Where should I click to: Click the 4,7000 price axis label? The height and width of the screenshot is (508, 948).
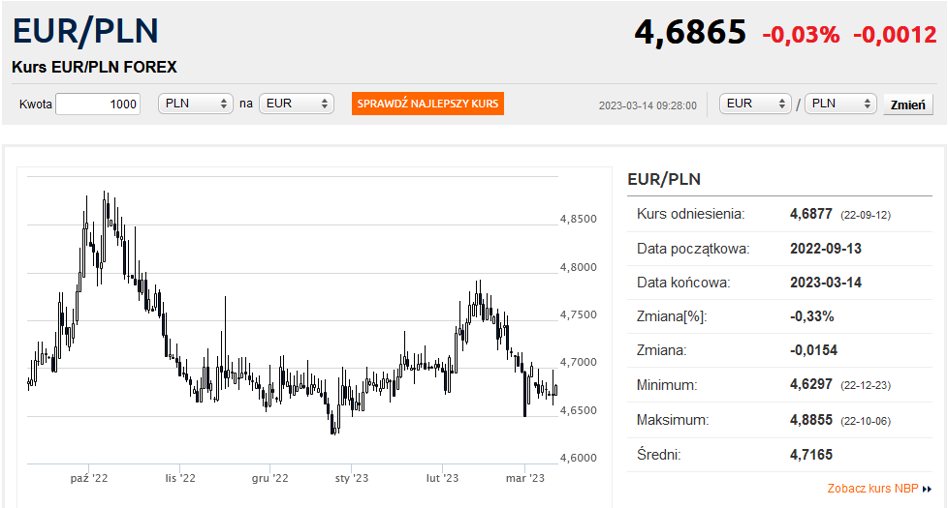tap(578, 362)
